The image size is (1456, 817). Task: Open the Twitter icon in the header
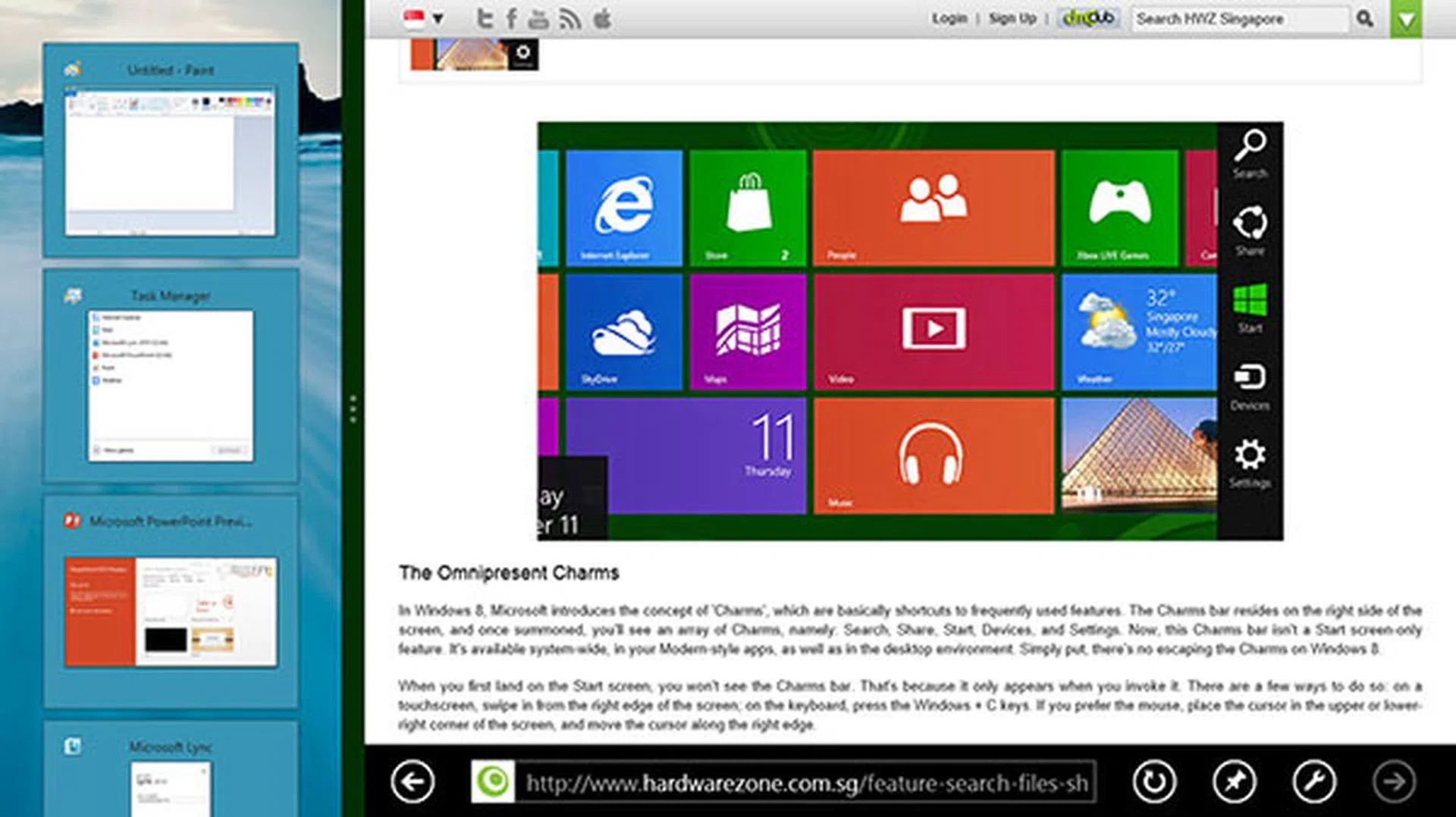coord(485,18)
